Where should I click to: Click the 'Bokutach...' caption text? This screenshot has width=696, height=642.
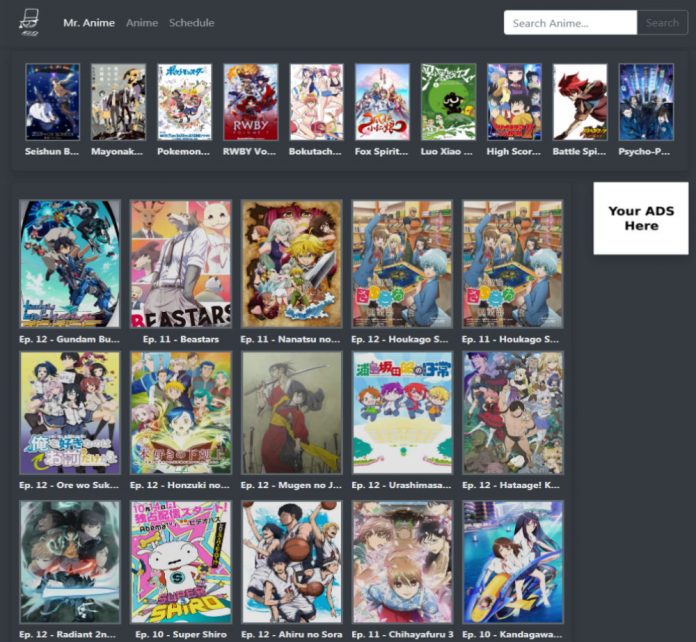(x=315, y=151)
